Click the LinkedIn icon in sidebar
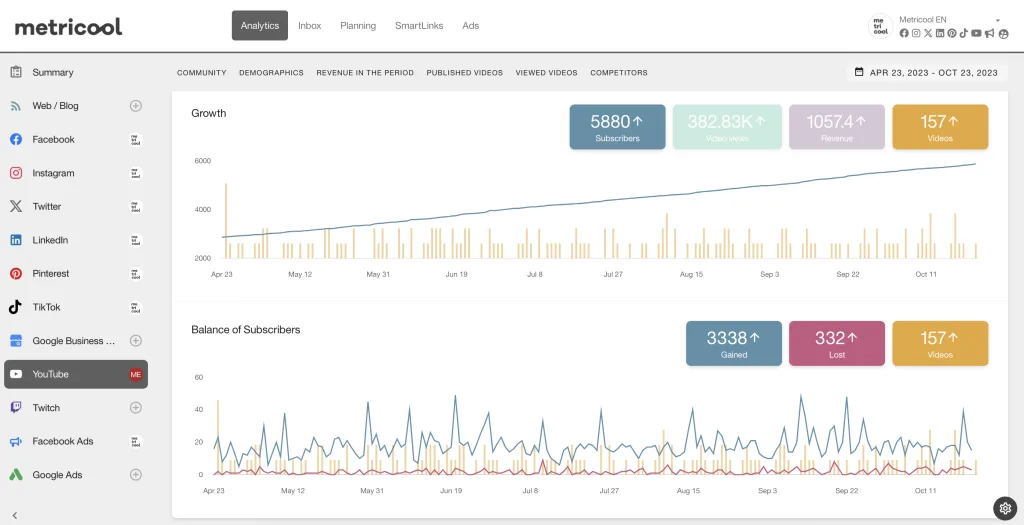 [x=16, y=240]
